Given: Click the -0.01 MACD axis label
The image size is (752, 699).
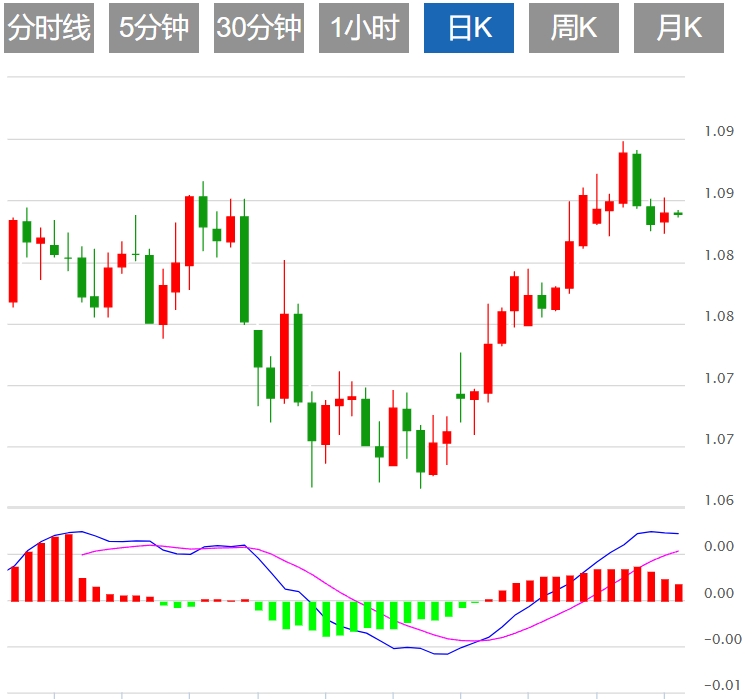Looking at the screenshot, I should point(722,685).
